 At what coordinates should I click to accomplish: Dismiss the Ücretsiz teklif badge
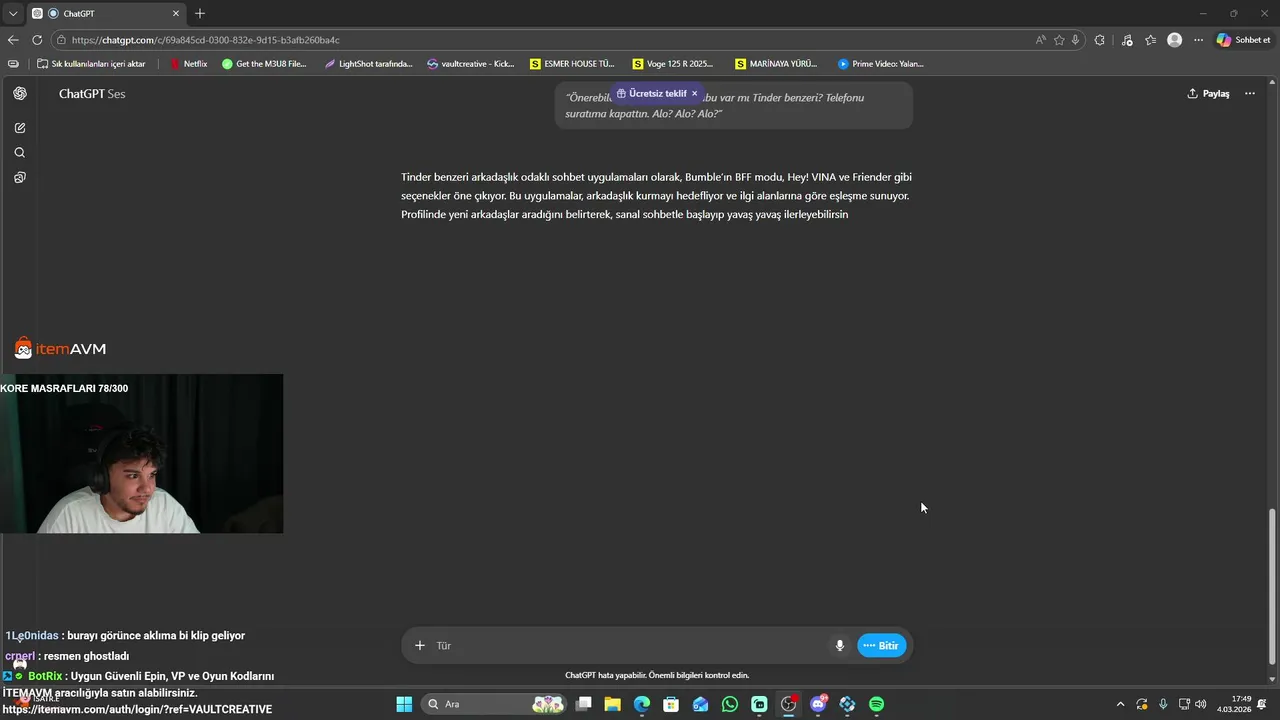(695, 93)
